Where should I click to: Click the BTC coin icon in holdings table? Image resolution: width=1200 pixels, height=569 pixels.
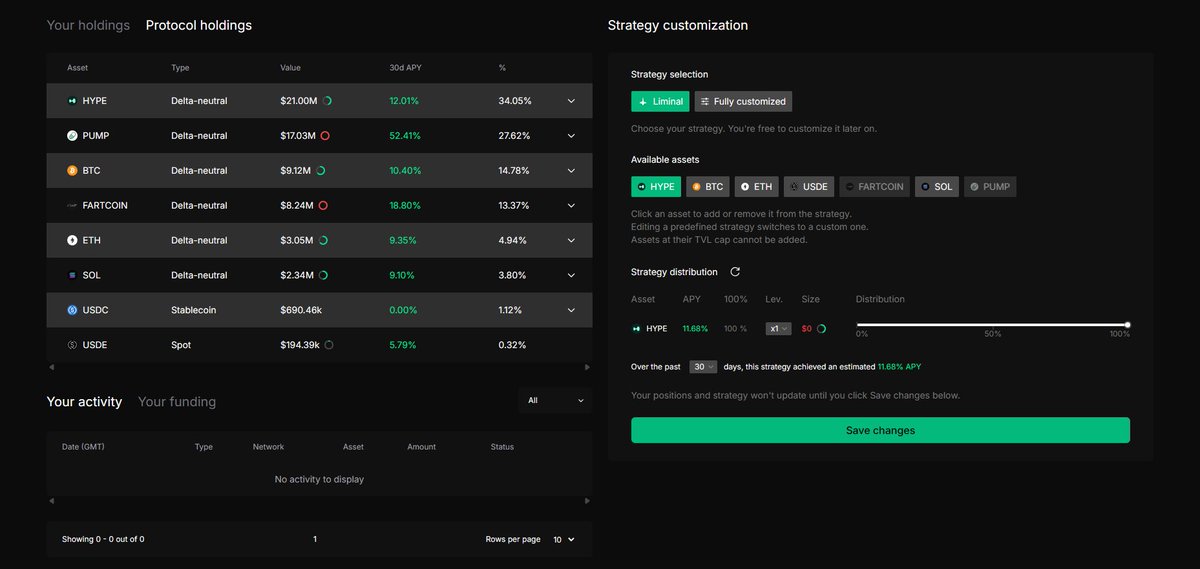pyautogui.click(x=72, y=171)
